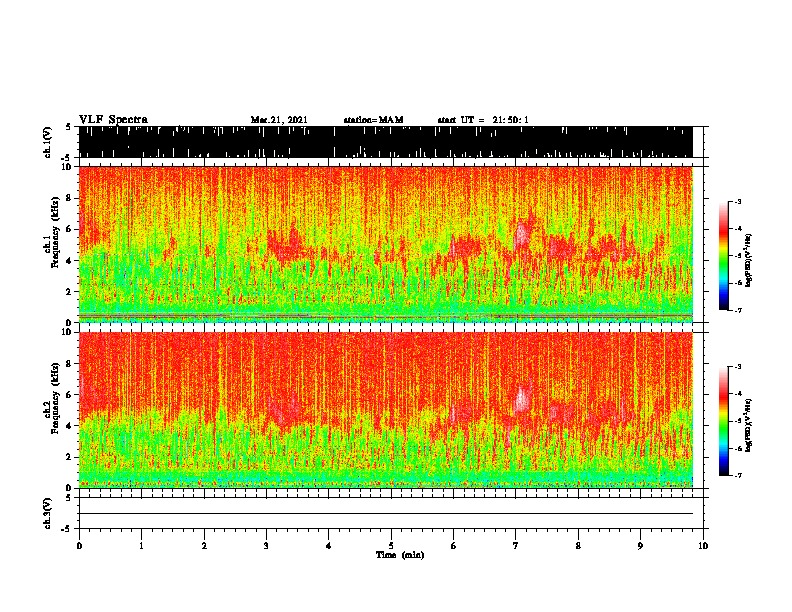This screenshot has width=792, height=612.
Task: Click the "5" tick on the Time axis
Action: pos(391,546)
